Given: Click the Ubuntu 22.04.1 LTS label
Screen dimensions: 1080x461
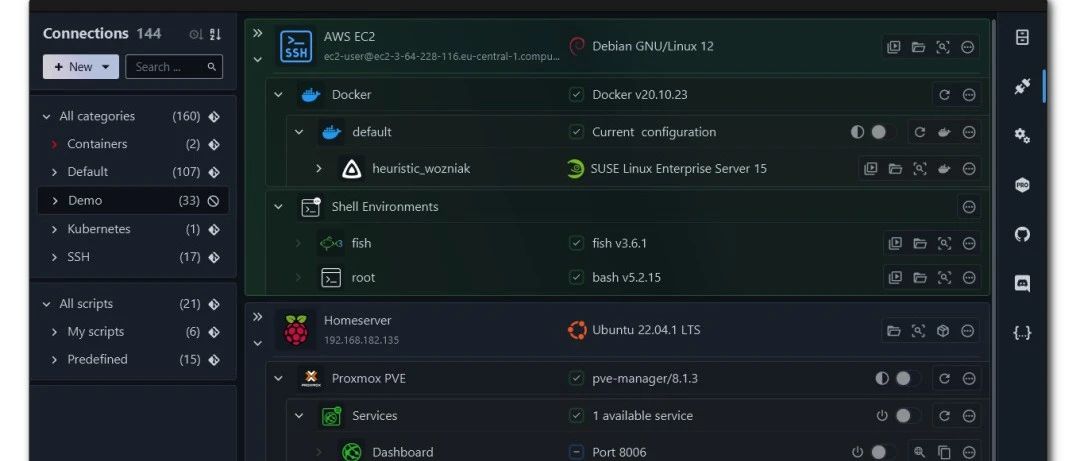Looking at the screenshot, I should (646, 330).
